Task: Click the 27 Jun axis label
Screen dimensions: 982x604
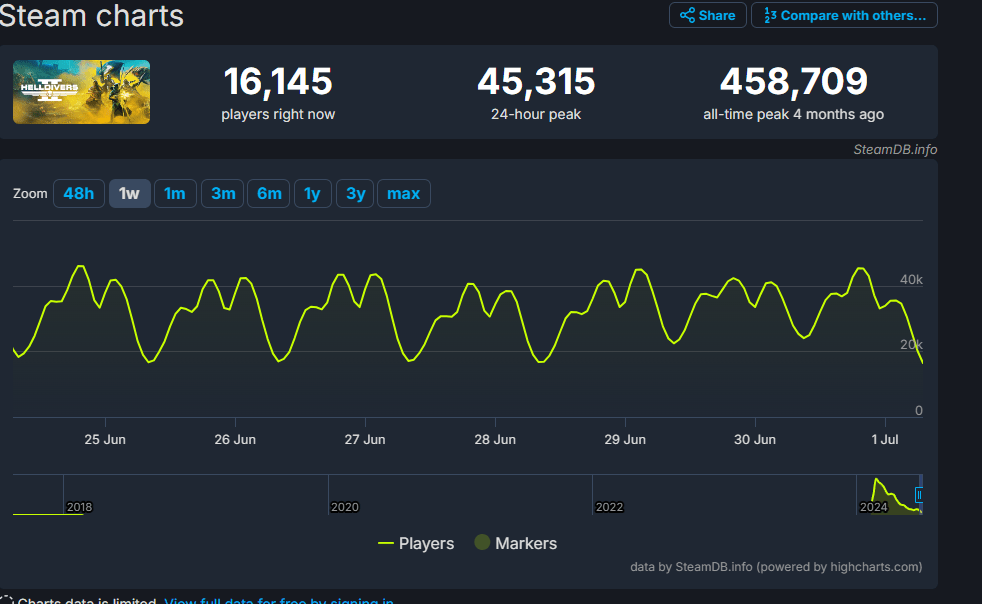Action: click(x=365, y=440)
